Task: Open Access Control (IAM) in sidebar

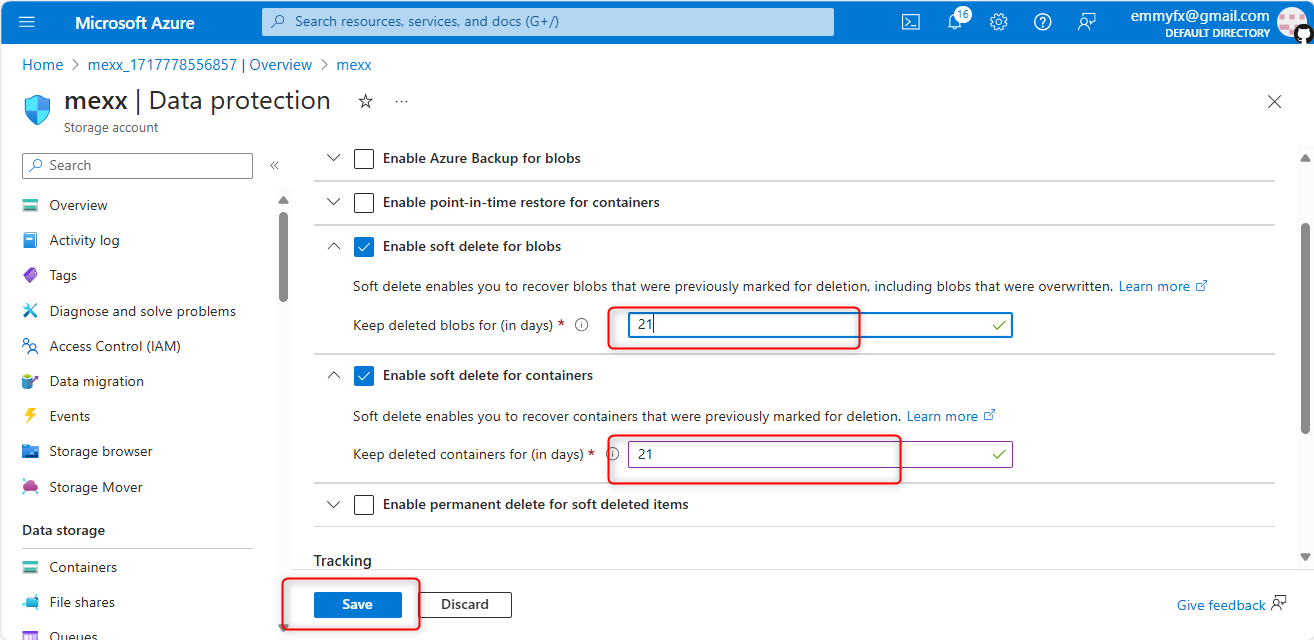Action: tap(115, 346)
